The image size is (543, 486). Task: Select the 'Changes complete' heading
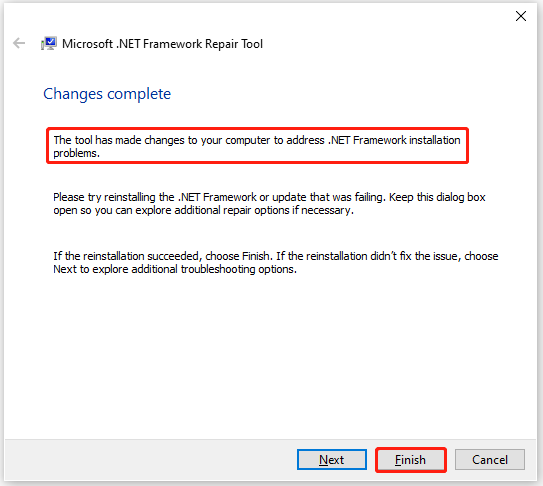[x=107, y=94]
